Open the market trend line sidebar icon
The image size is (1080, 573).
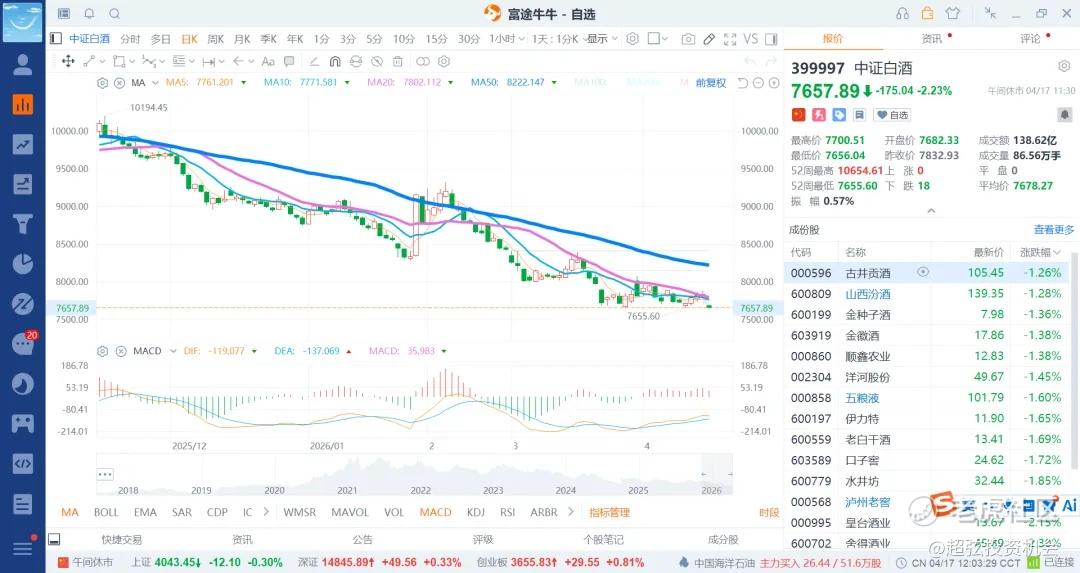click(23, 144)
